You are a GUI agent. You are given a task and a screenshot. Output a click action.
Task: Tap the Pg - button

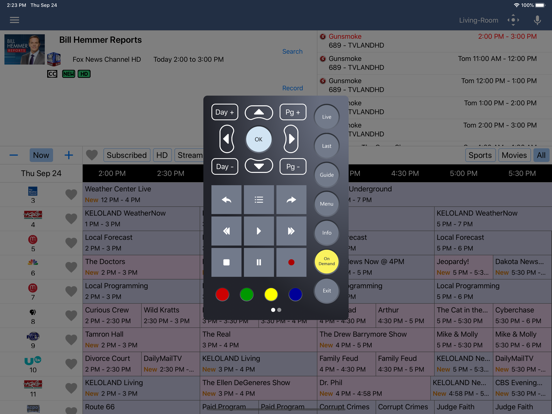(293, 167)
